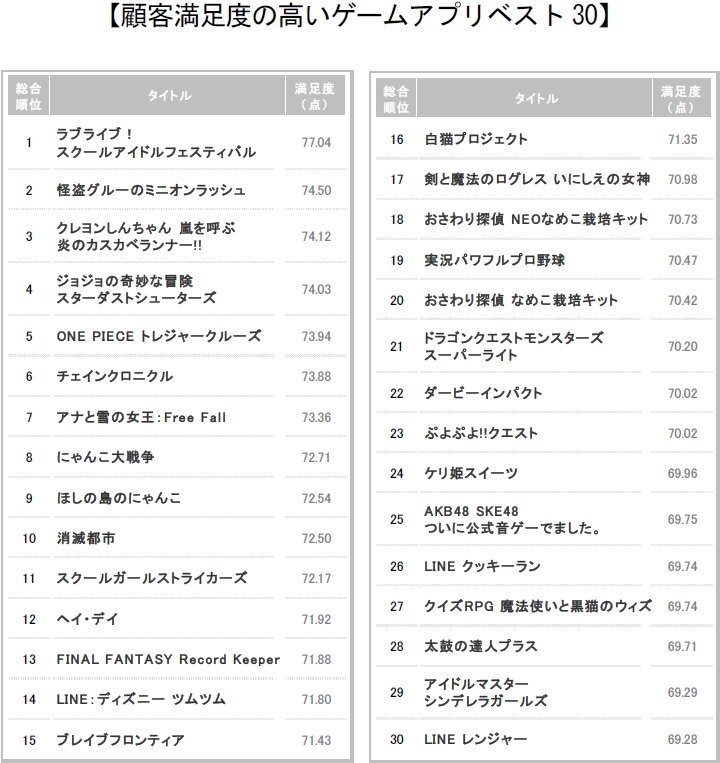The image size is (720, 763).
Task: Click LINE クッキーラン title
Action: (x=482, y=566)
